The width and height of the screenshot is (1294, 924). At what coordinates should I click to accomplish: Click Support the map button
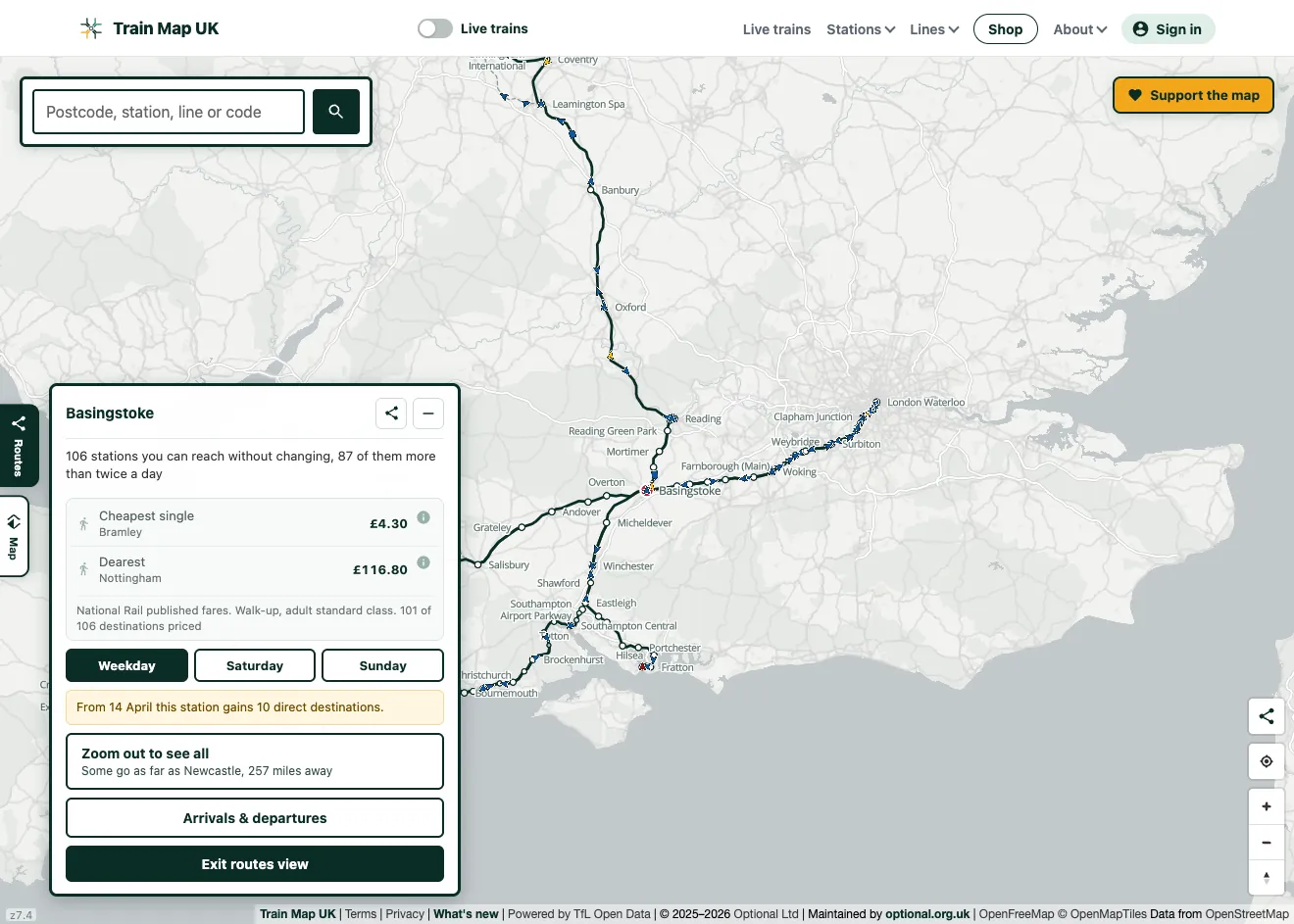pos(1193,95)
